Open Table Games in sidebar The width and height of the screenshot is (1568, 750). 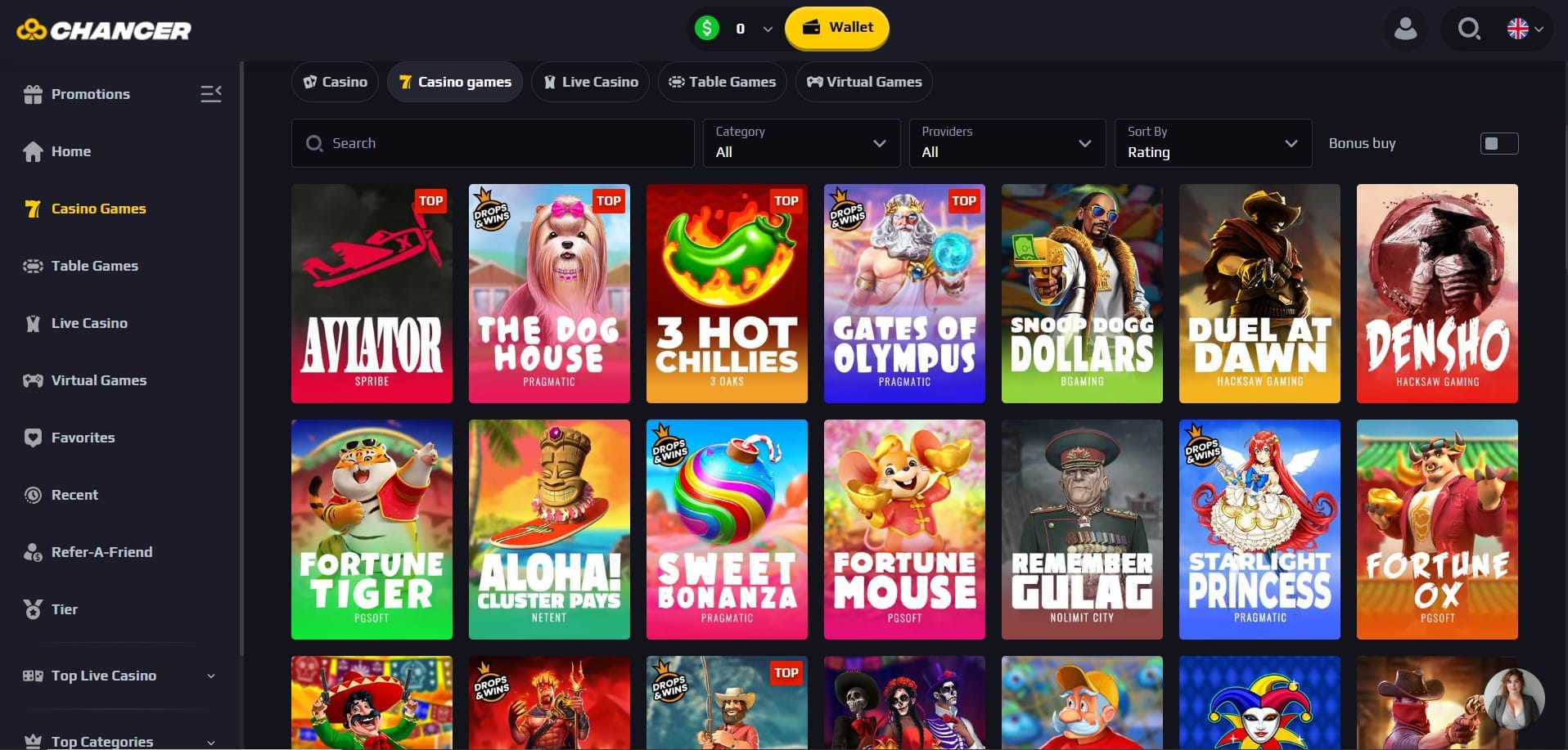tap(94, 266)
